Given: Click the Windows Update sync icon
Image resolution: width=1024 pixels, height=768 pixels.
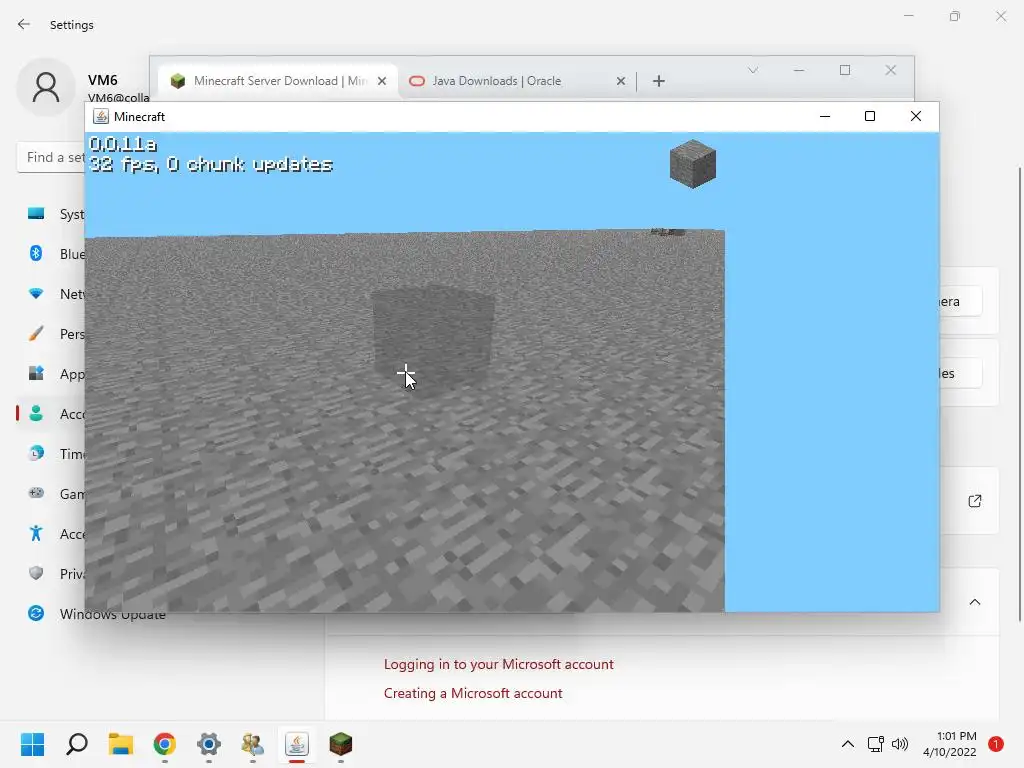Looking at the screenshot, I should [36, 613].
